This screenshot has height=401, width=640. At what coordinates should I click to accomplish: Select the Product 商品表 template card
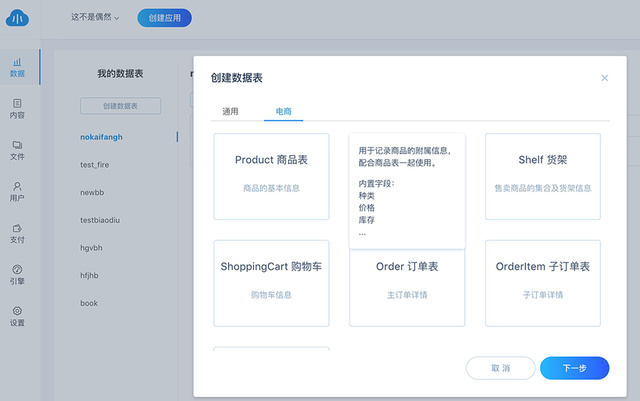coord(271,177)
